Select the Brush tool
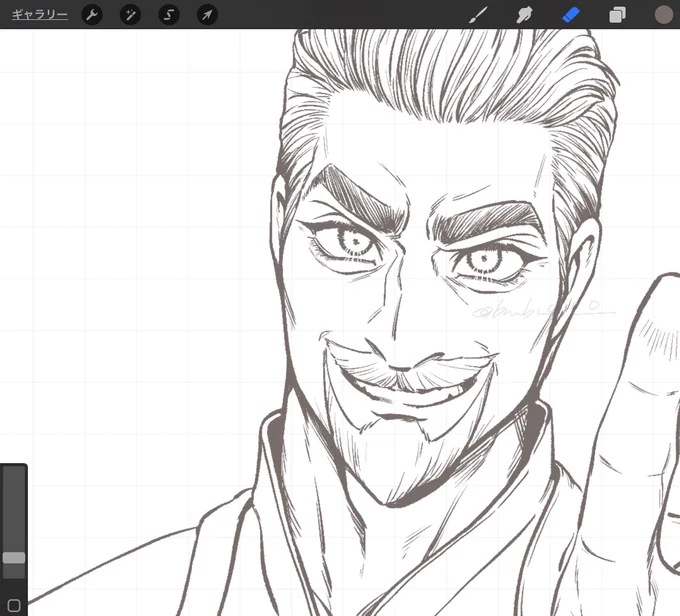Image resolution: width=680 pixels, height=616 pixels. [x=478, y=15]
